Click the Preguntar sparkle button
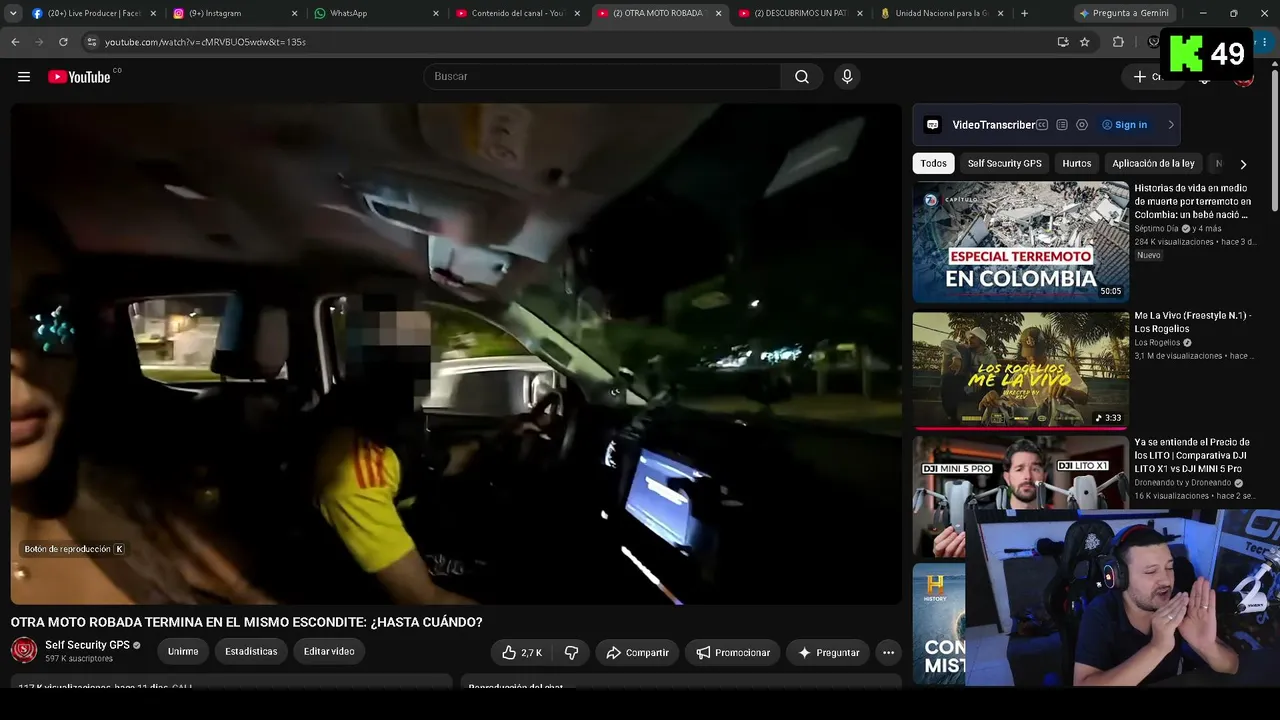 828,652
